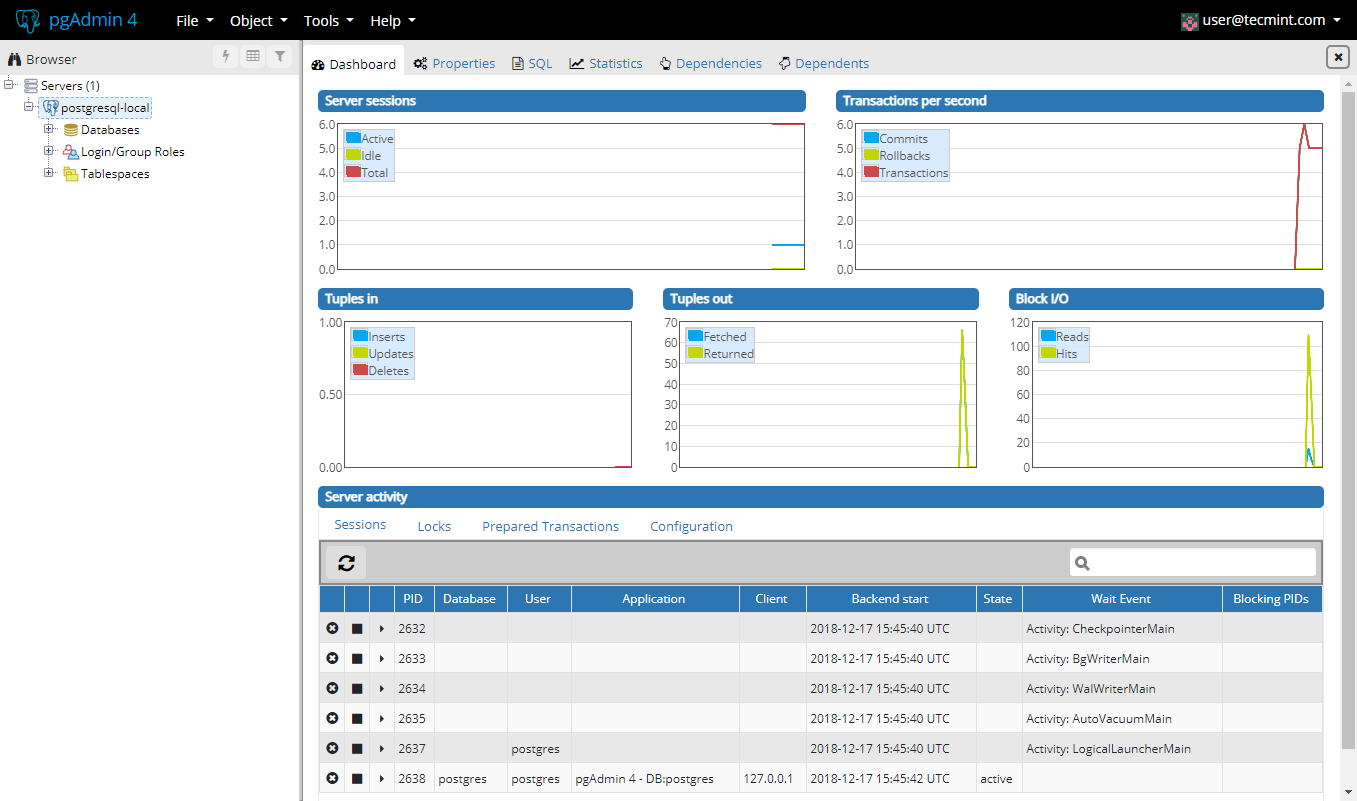Select the postgresql-local server node
Image resolution: width=1357 pixels, height=801 pixels.
105,107
